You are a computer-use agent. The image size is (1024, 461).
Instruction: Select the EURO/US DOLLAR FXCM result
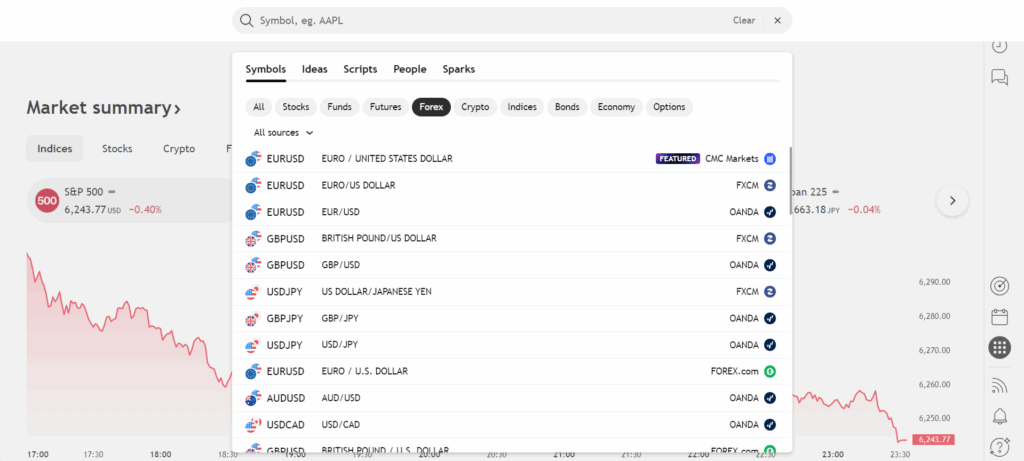click(x=511, y=185)
